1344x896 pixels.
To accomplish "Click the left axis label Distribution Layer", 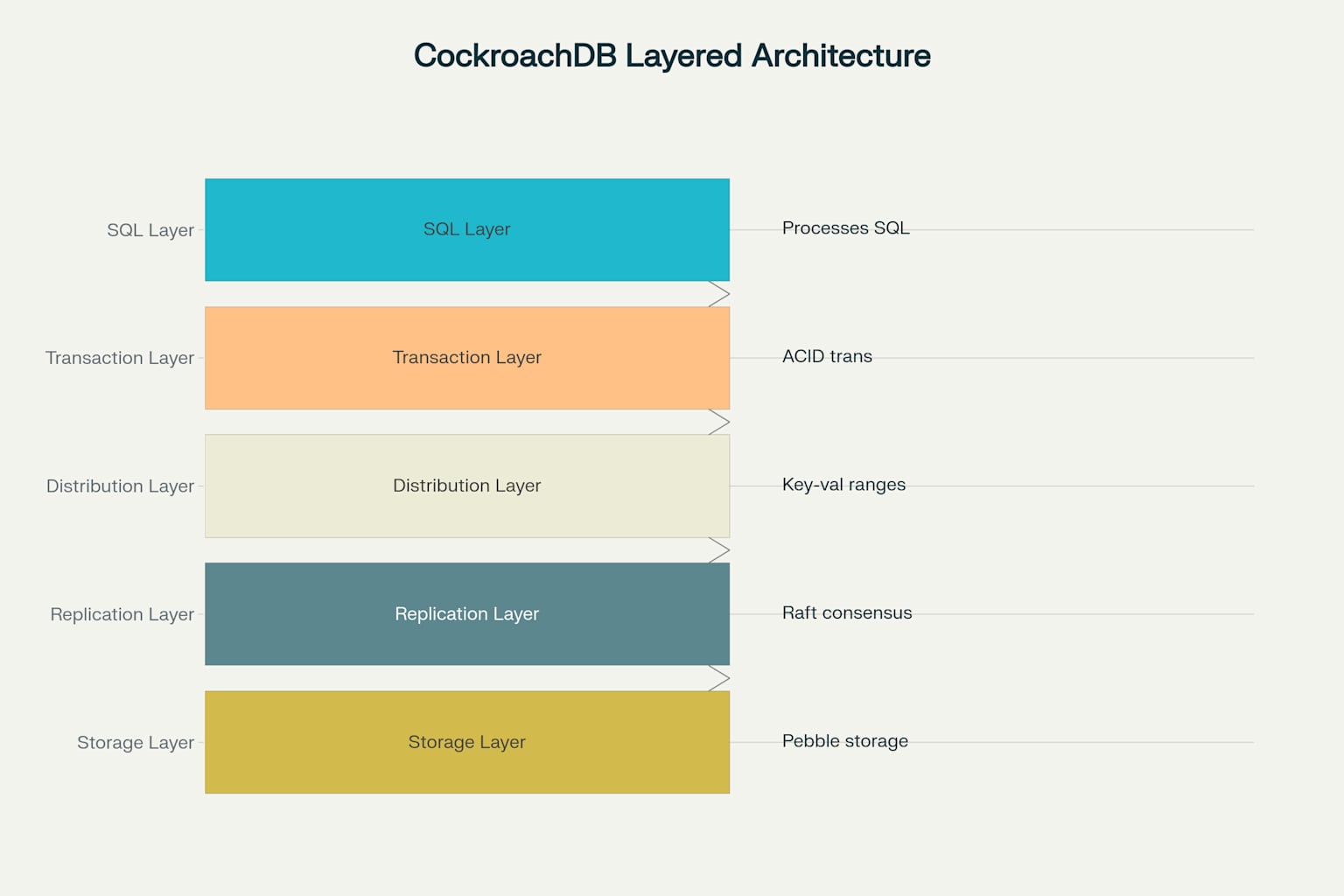I will pyautogui.click(x=120, y=486).
